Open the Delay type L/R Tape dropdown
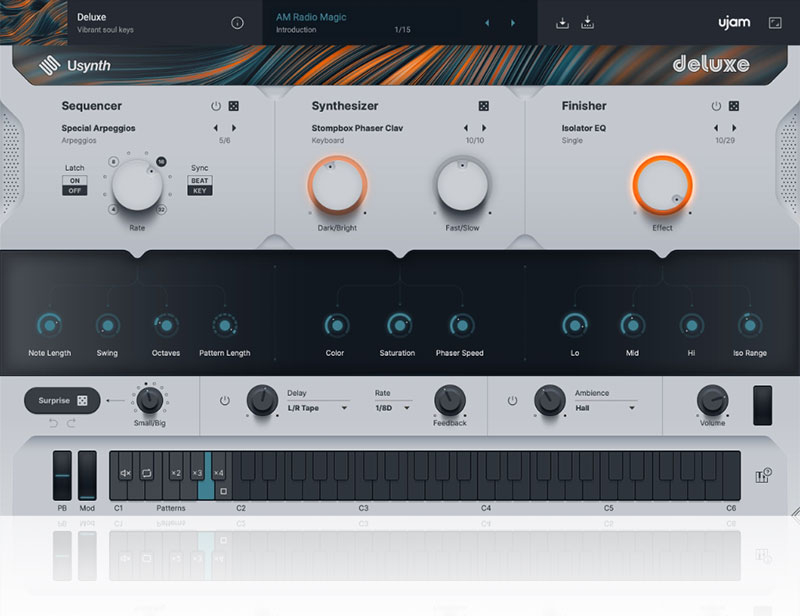The image size is (800, 616). (318, 408)
